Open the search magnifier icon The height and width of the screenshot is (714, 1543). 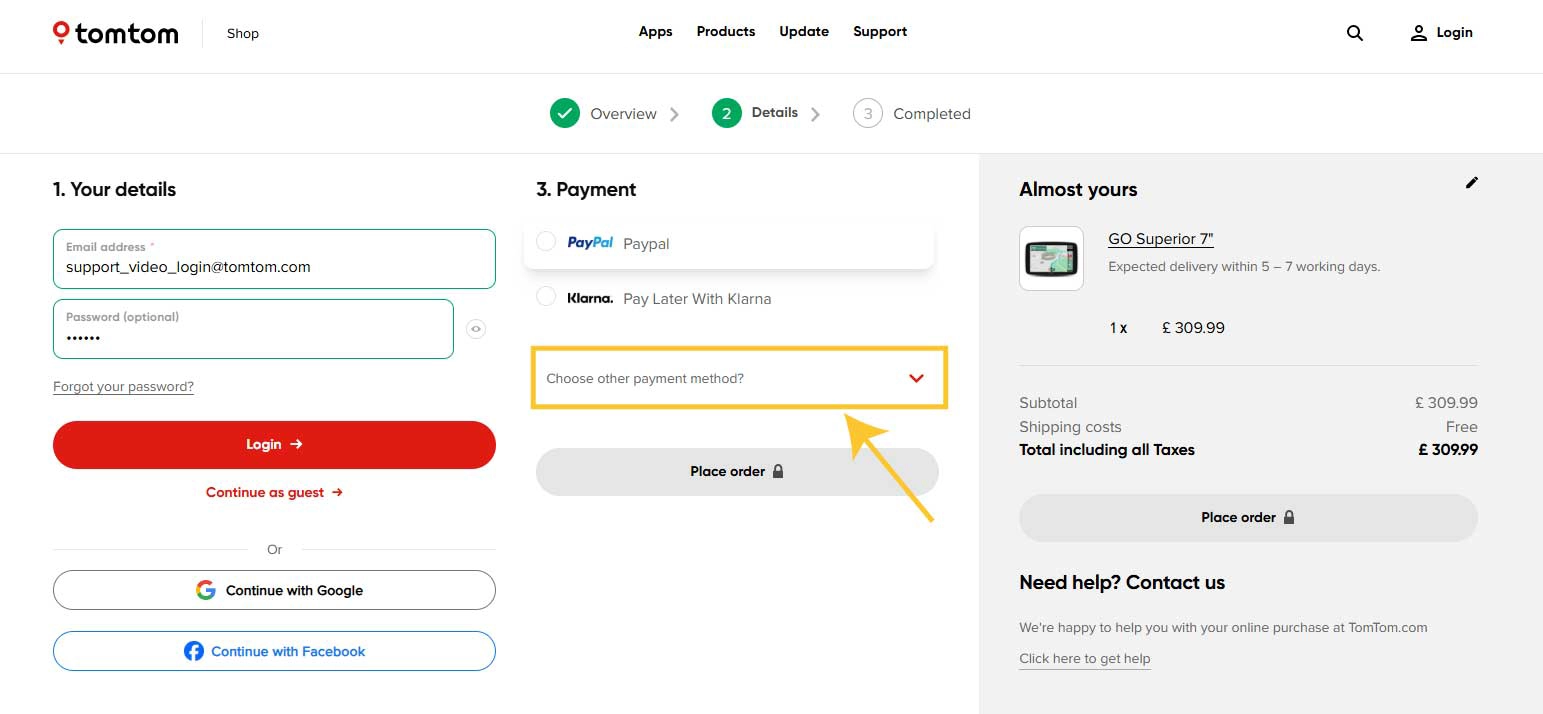(x=1354, y=32)
